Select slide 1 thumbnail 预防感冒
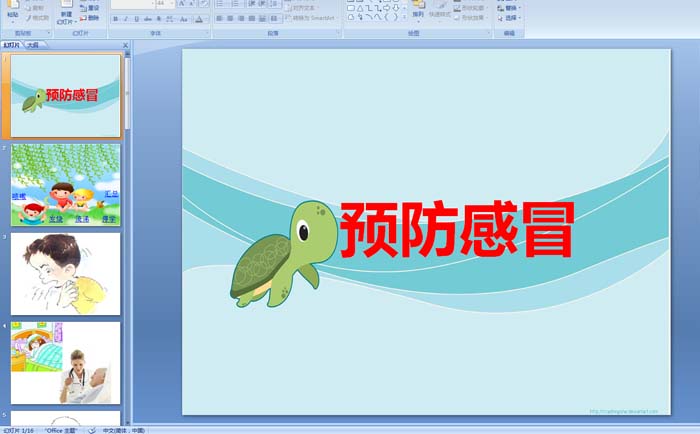Image resolution: width=700 pixels, height=434 pixels. point(66,96)
